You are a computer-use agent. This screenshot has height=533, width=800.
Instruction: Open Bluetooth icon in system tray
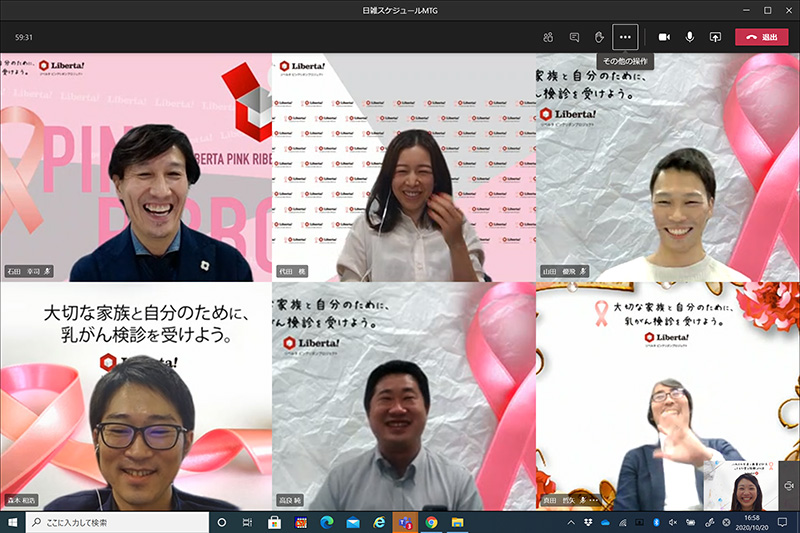(x=657, y=522)
